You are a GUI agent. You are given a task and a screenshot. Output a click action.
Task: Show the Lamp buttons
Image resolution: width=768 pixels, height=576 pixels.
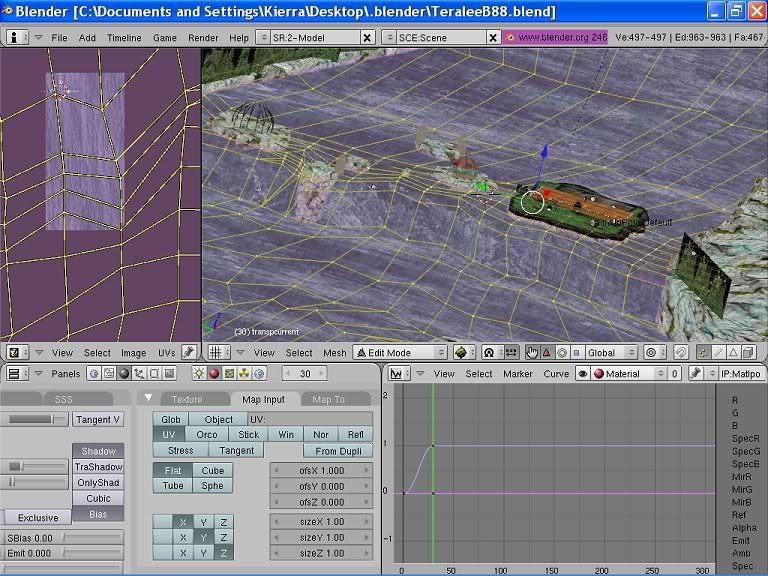click(199, 374)
